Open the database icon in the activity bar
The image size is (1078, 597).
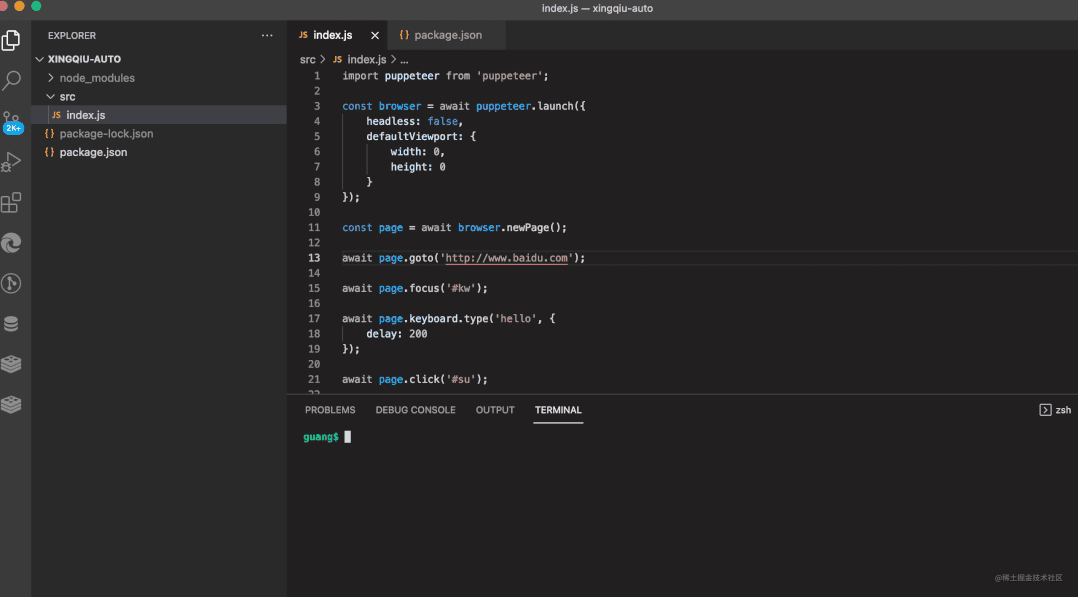[11, 323]
